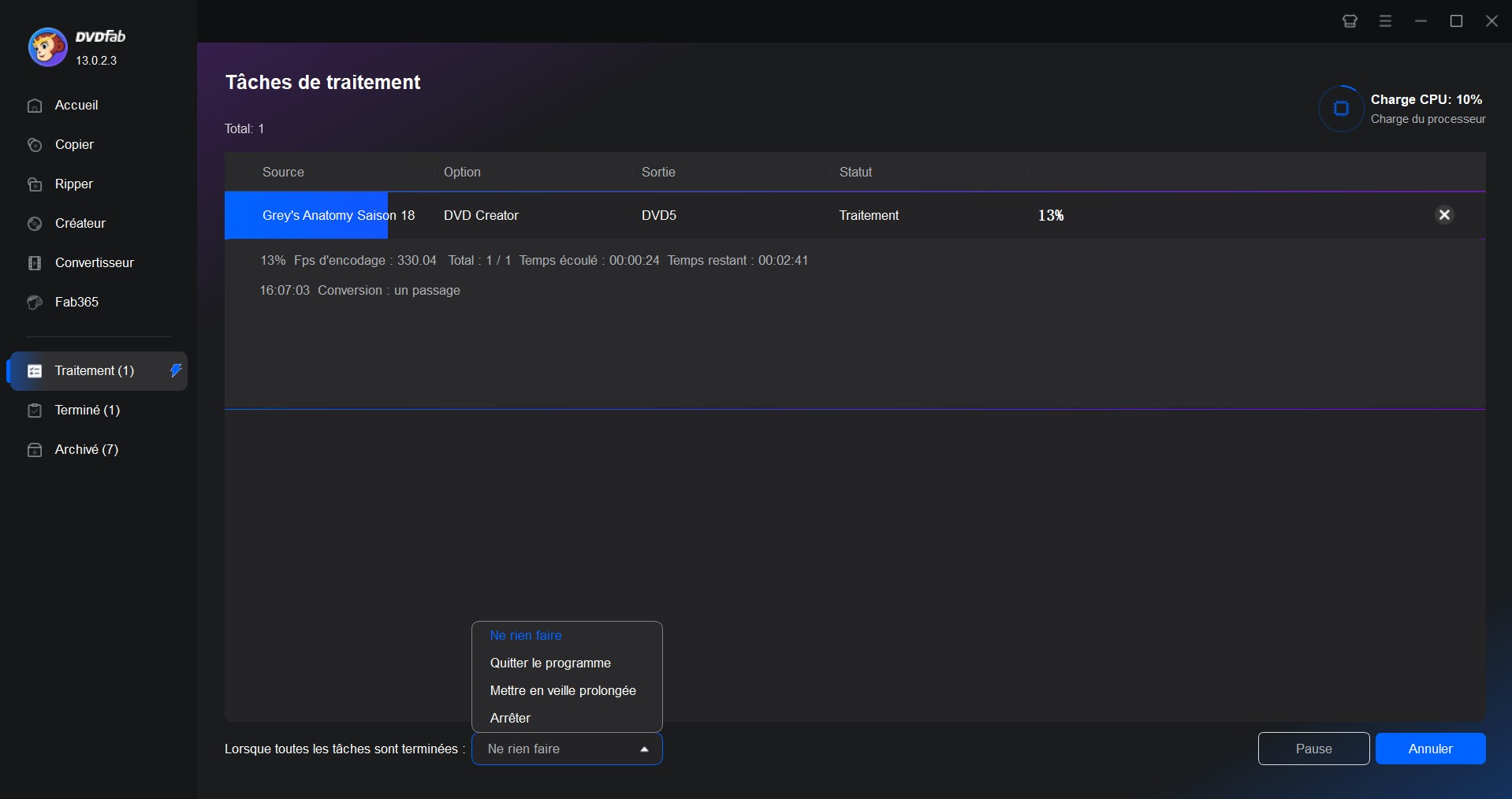Click the version number 13.0.2.3

coord(96,61)
